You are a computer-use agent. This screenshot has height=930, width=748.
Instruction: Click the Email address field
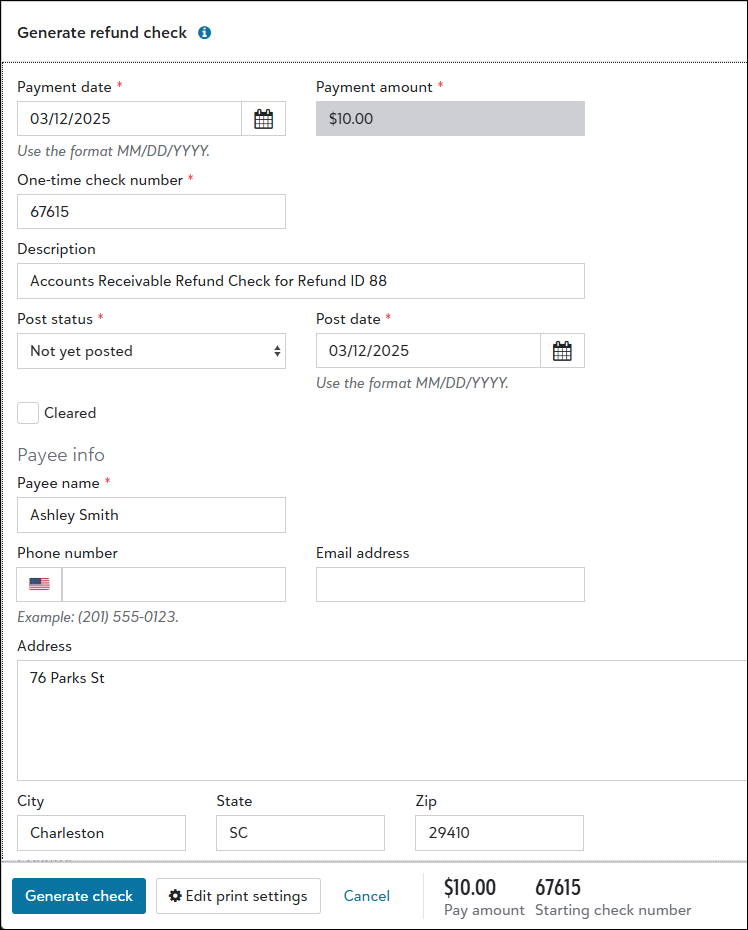tap(450, 584)
